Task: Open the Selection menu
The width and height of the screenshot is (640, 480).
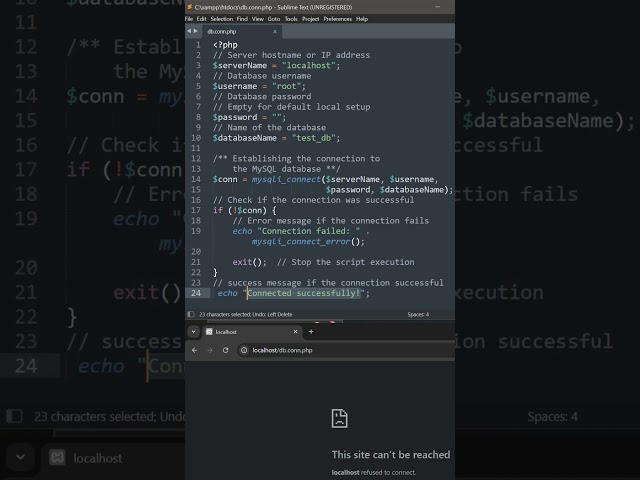Action: pyautogui.click(x=222, y=19)
